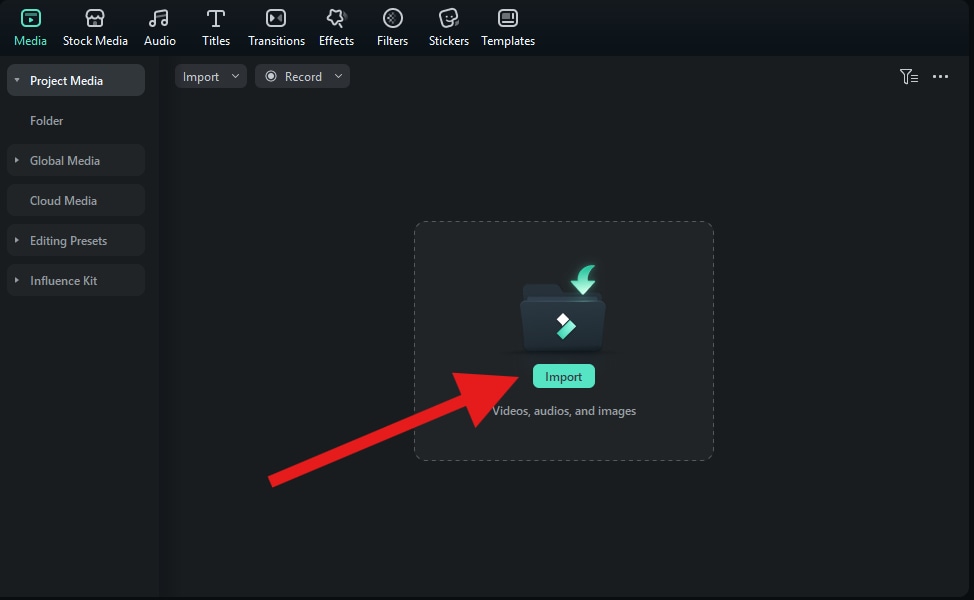Open the Stock Media icon
The width and height of the screenshot is (974, 600).
coord(95,18)
